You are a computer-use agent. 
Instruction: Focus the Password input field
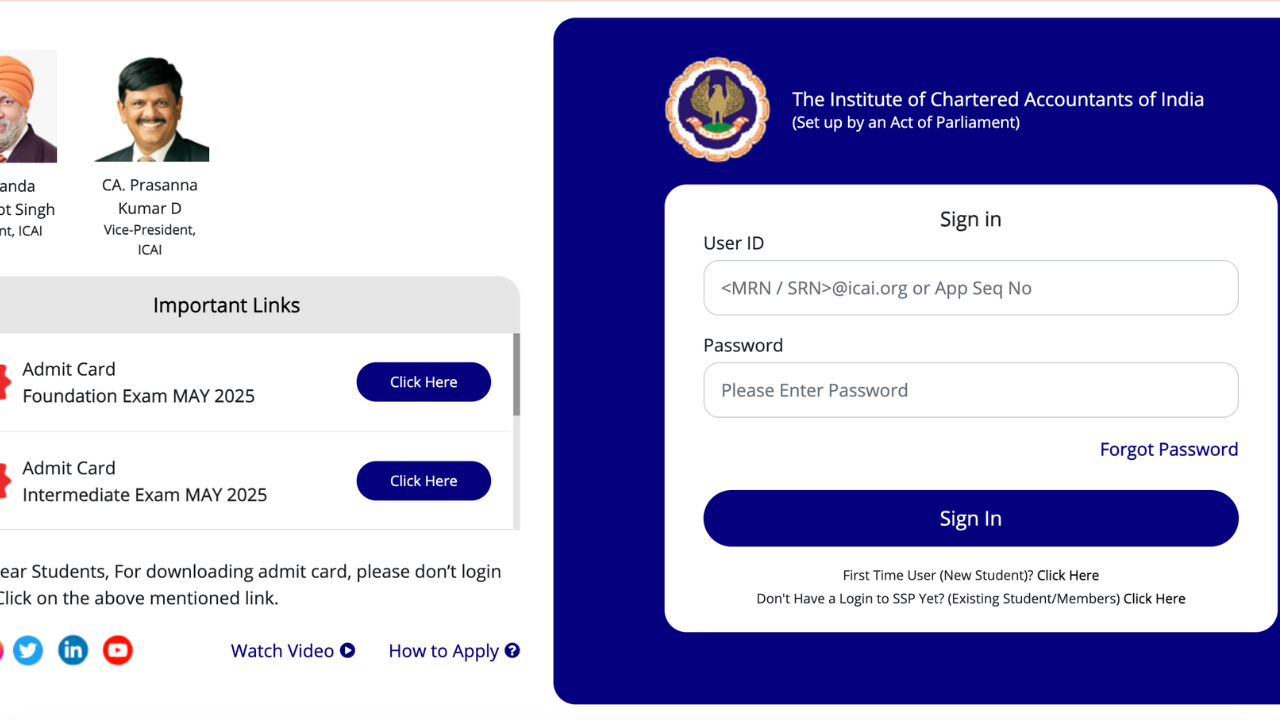970,390
